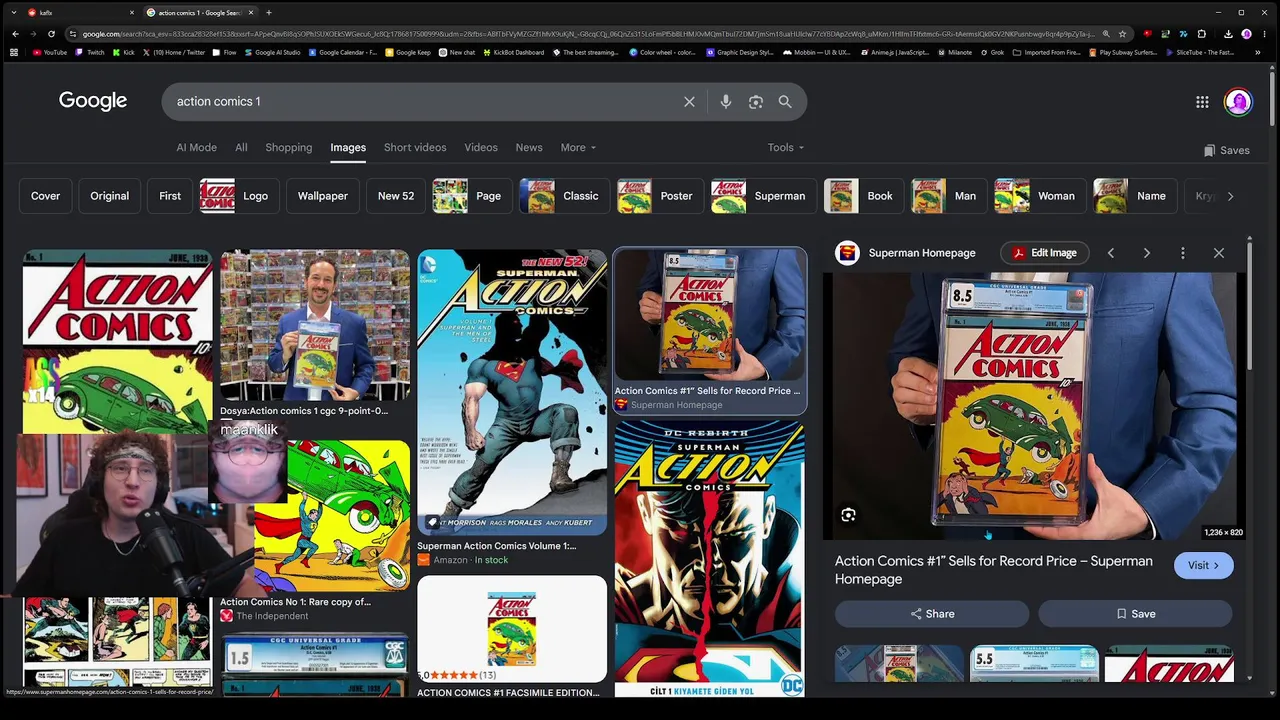Open the Kick bookmark

click(124, 52)
